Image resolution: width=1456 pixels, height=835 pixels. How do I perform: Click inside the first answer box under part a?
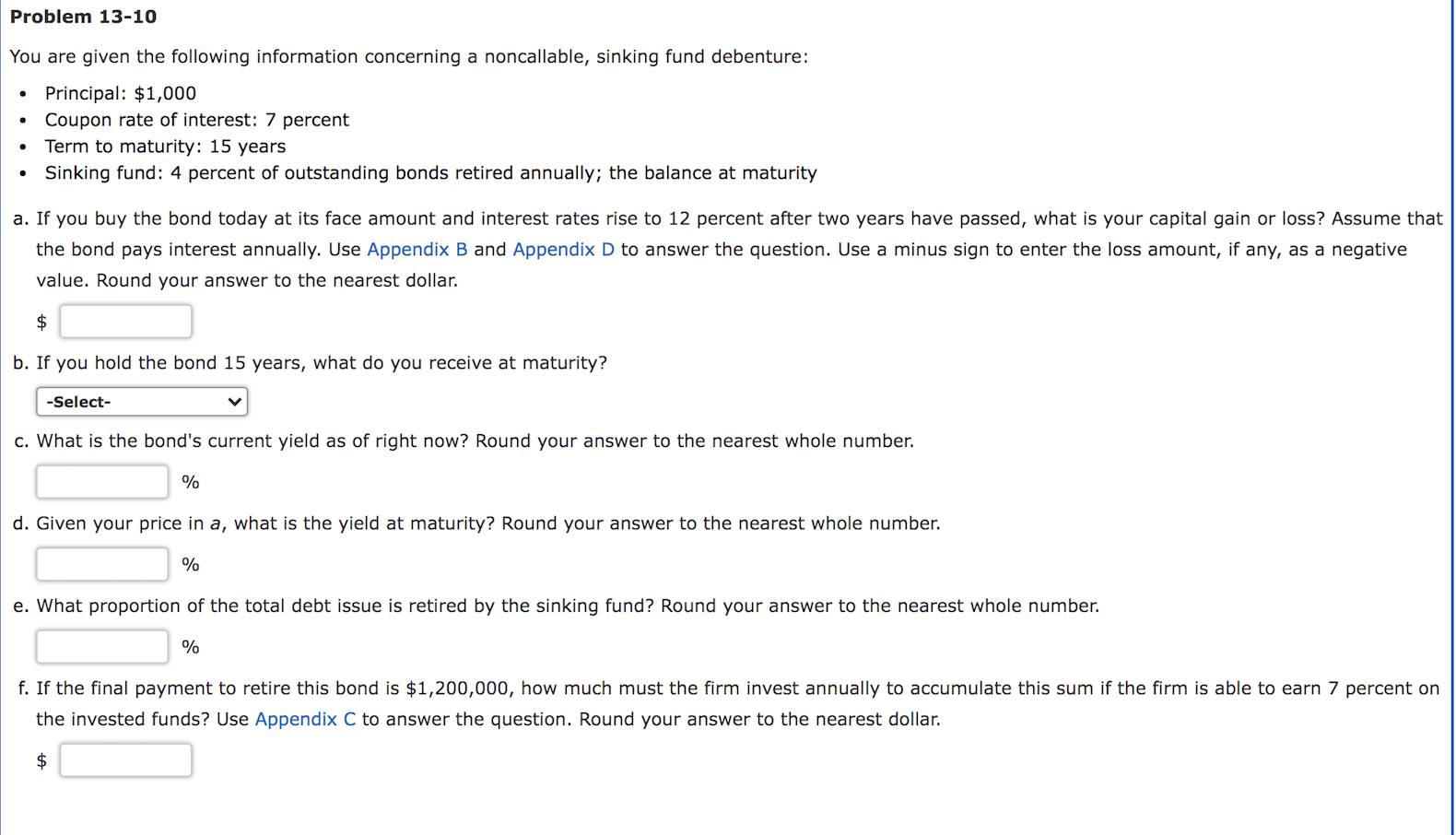click(x=125, y=321)
